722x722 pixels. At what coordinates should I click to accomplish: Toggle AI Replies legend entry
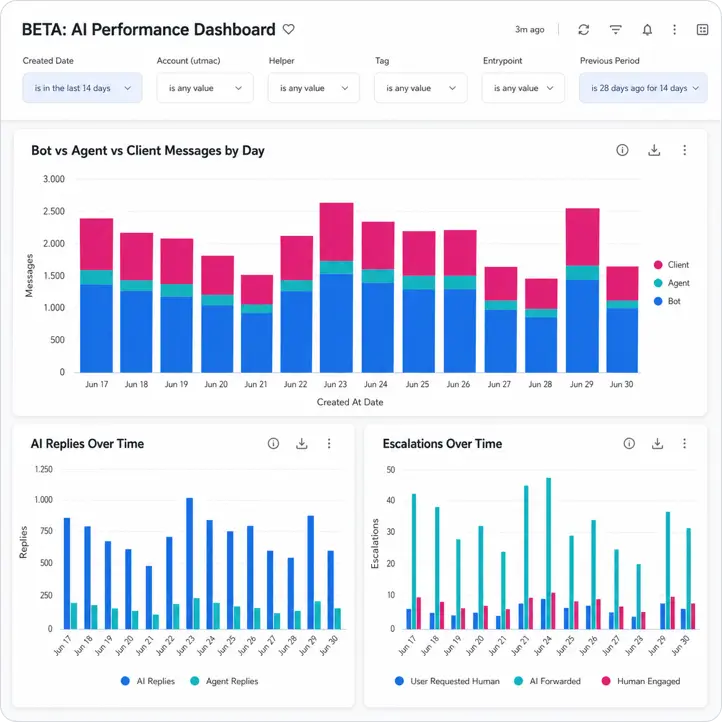click(x=148, y=681)
